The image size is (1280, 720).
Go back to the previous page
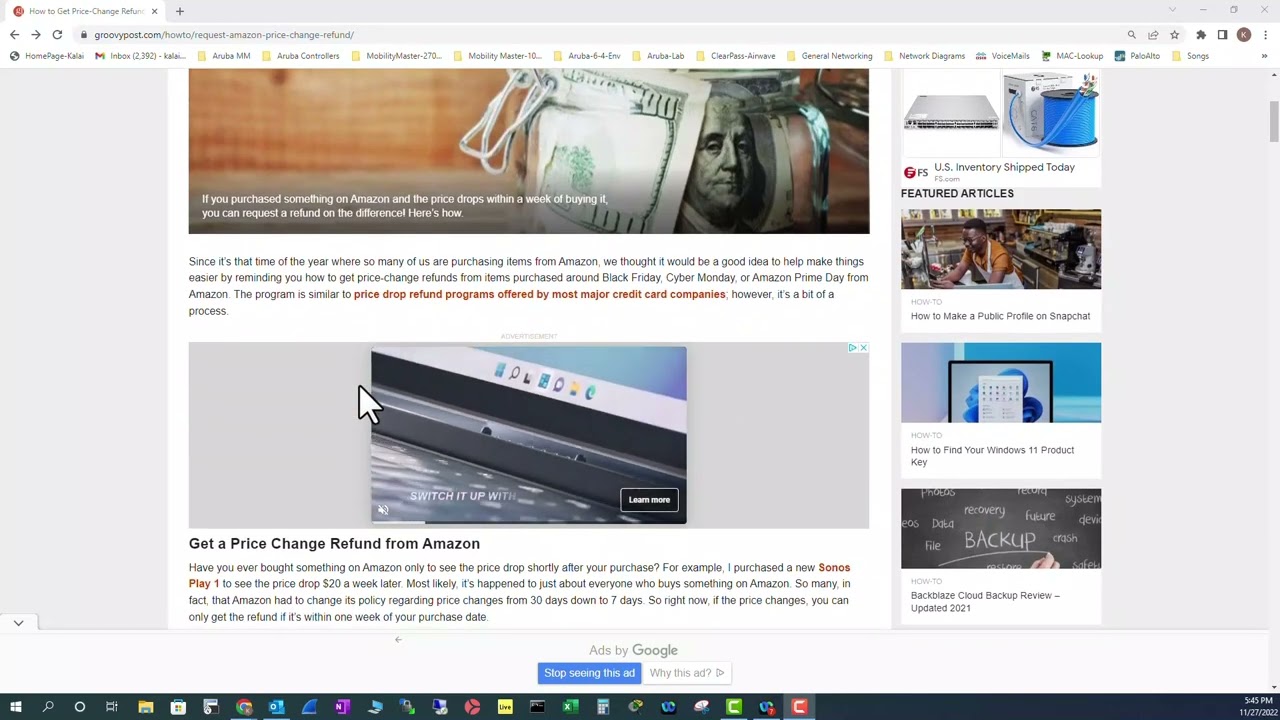tap(14, 35)
